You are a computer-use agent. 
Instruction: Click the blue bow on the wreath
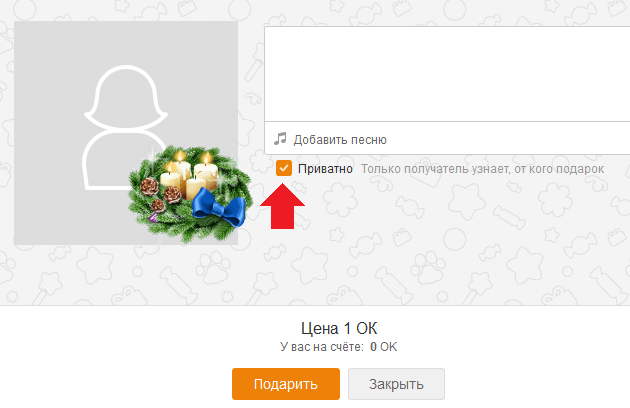219,207
